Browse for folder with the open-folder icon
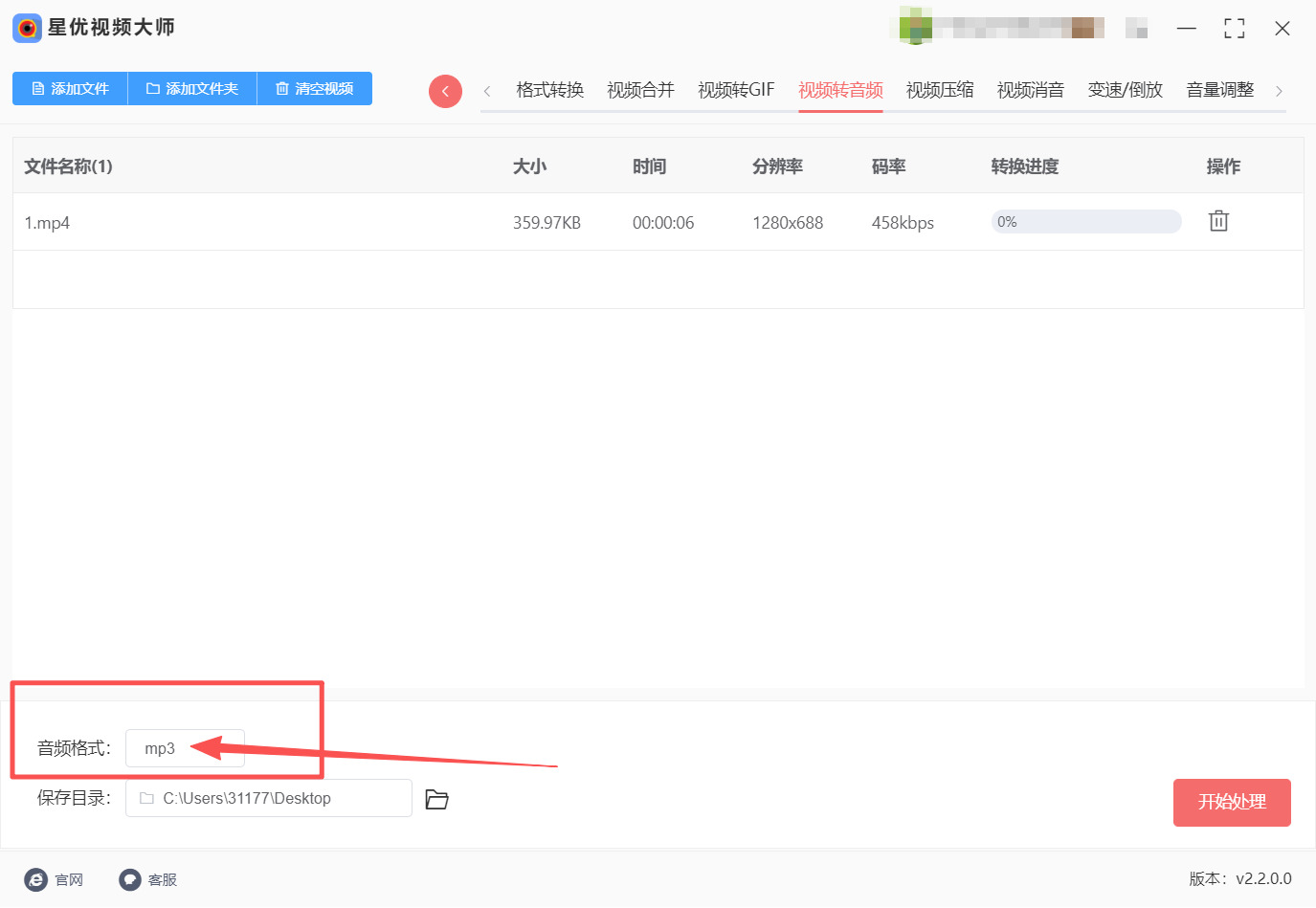1316x908 pixels. 437,799
